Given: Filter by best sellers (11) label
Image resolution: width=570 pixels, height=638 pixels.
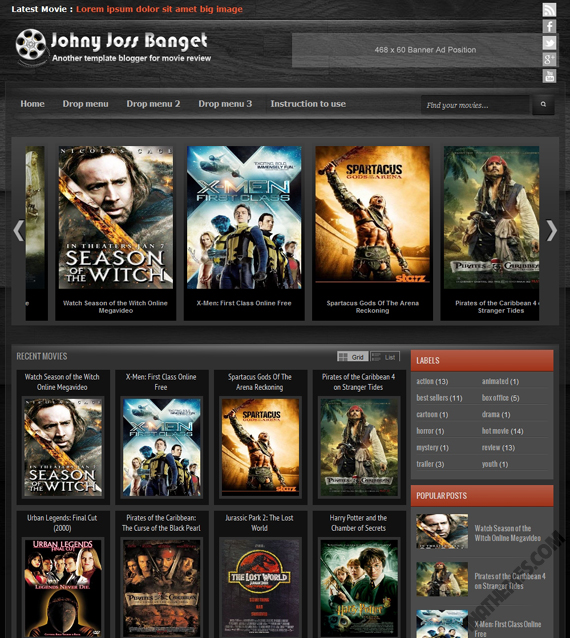Looking at the screenshot, I should pos(439,398).
